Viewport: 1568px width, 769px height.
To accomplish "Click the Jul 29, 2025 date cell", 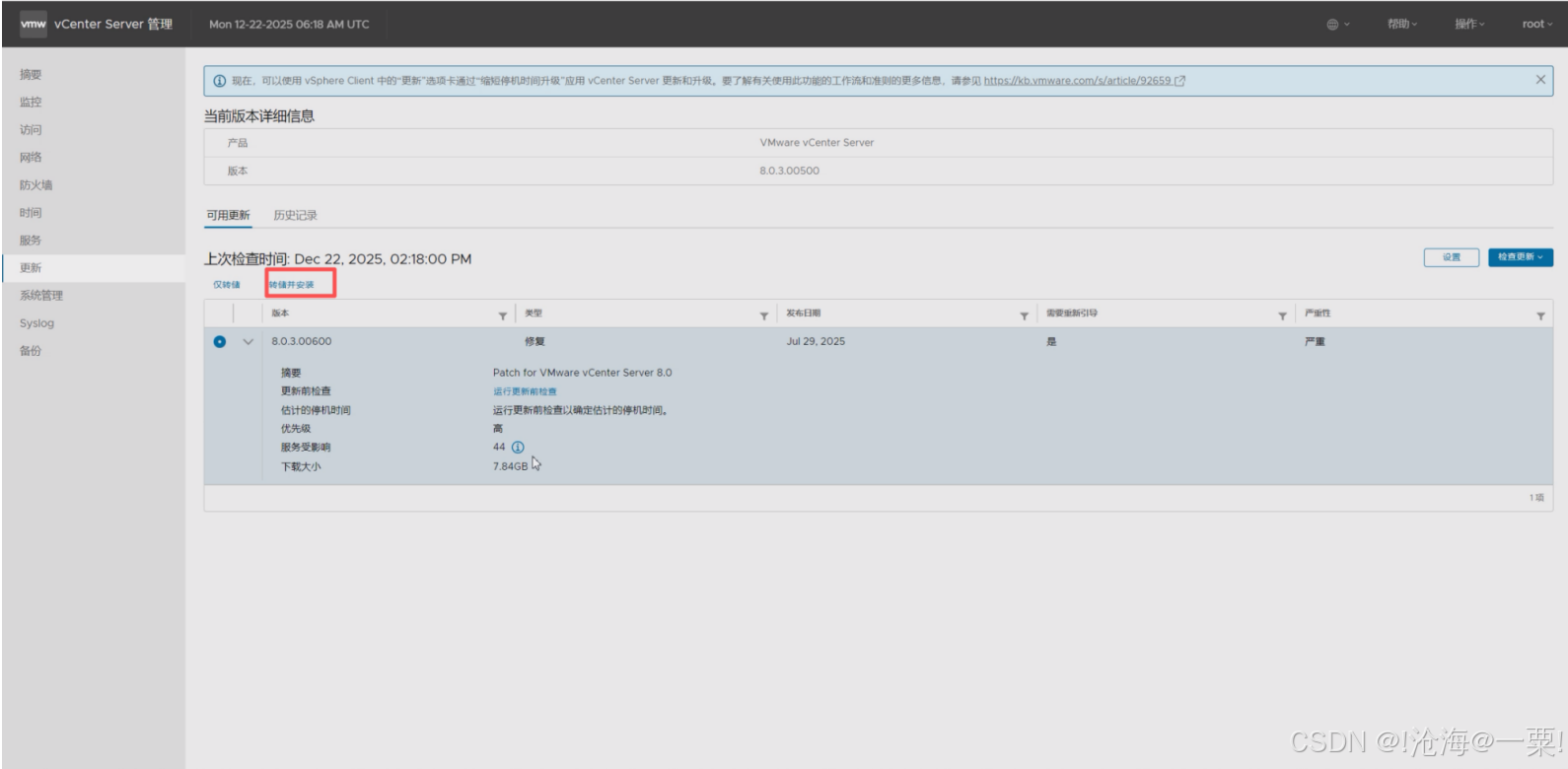I will (816, 341).
